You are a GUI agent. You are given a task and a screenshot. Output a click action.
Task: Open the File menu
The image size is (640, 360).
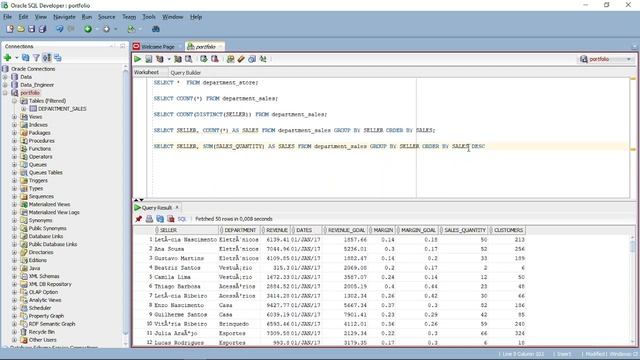tap(7, 17)
